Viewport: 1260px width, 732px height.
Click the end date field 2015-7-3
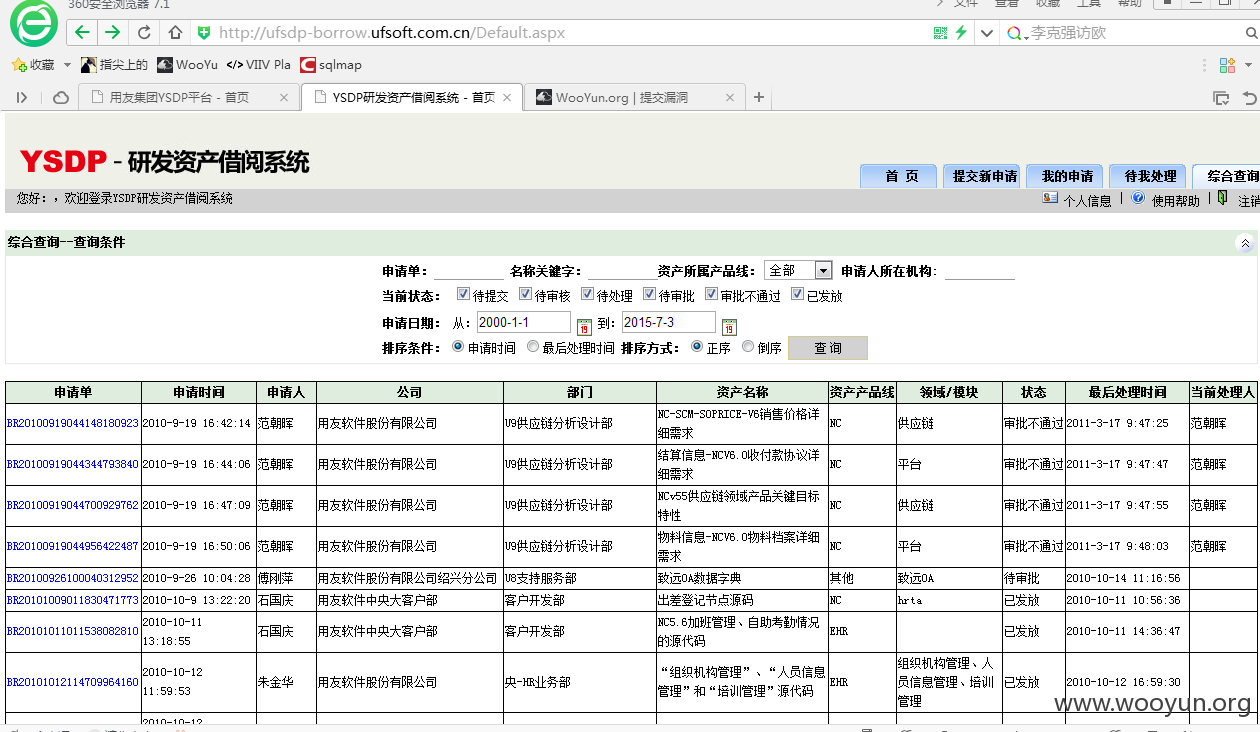(668, 323)
